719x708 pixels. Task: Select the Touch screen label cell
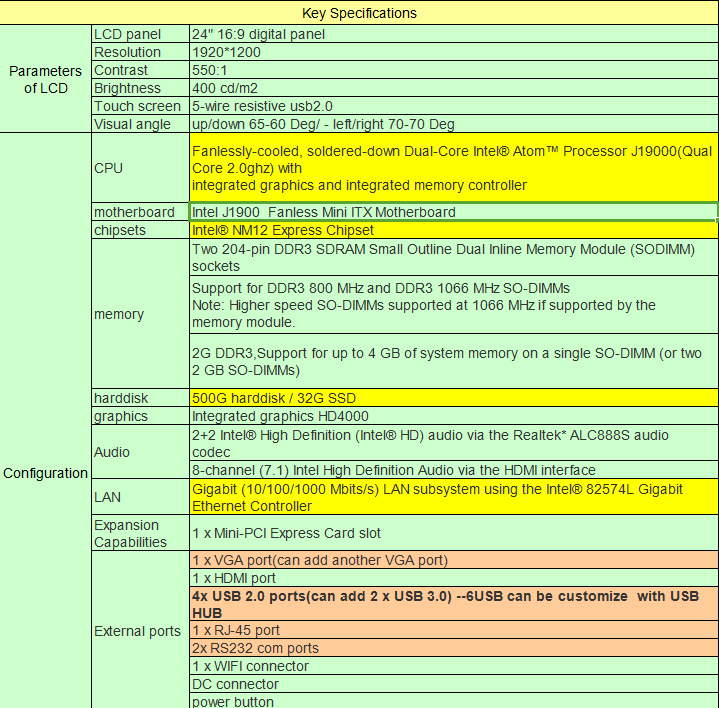(140, 106)
